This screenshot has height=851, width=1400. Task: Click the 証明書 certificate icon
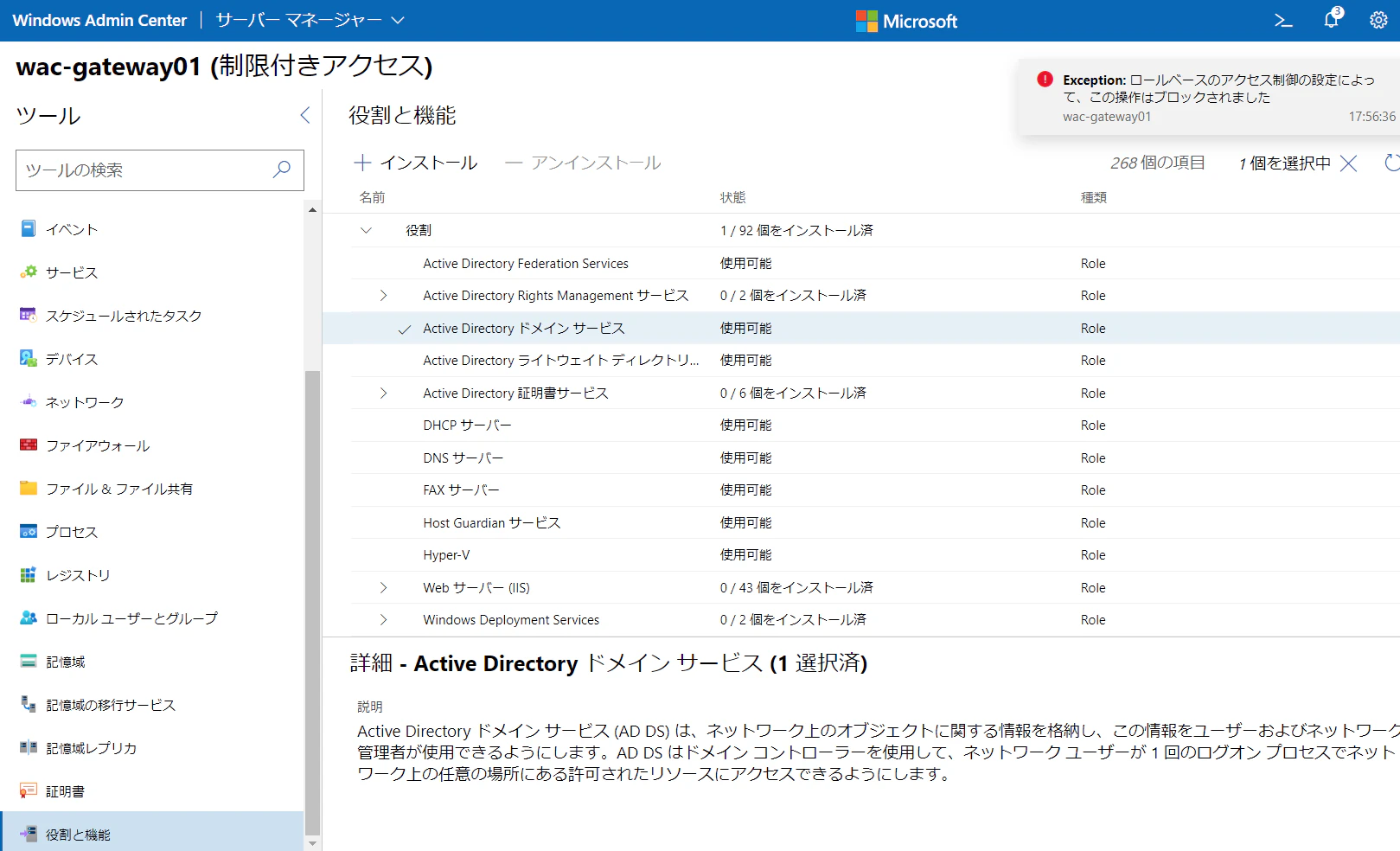coord(29,790)
